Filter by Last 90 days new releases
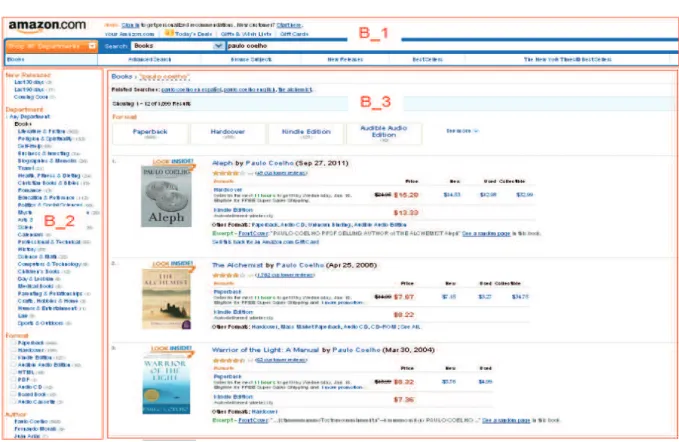Screen dimensions: 679x442 [30, 90]
